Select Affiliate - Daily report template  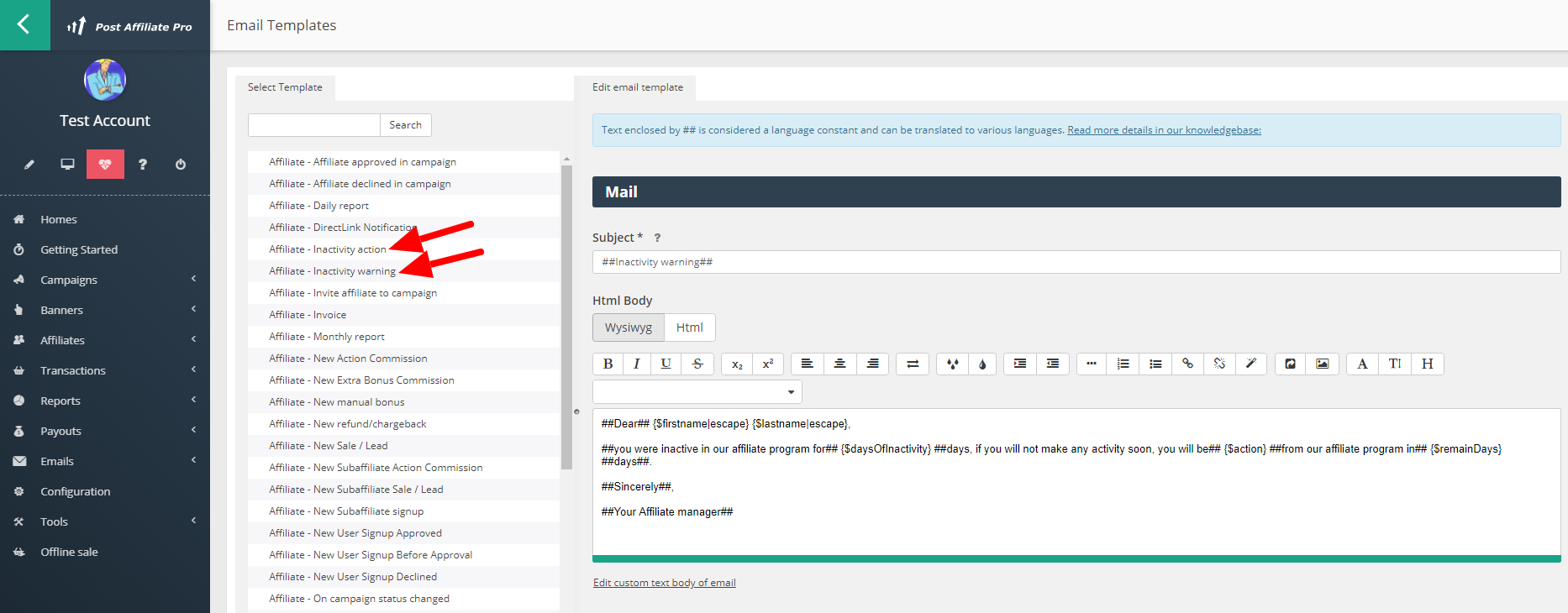(403, 206)
